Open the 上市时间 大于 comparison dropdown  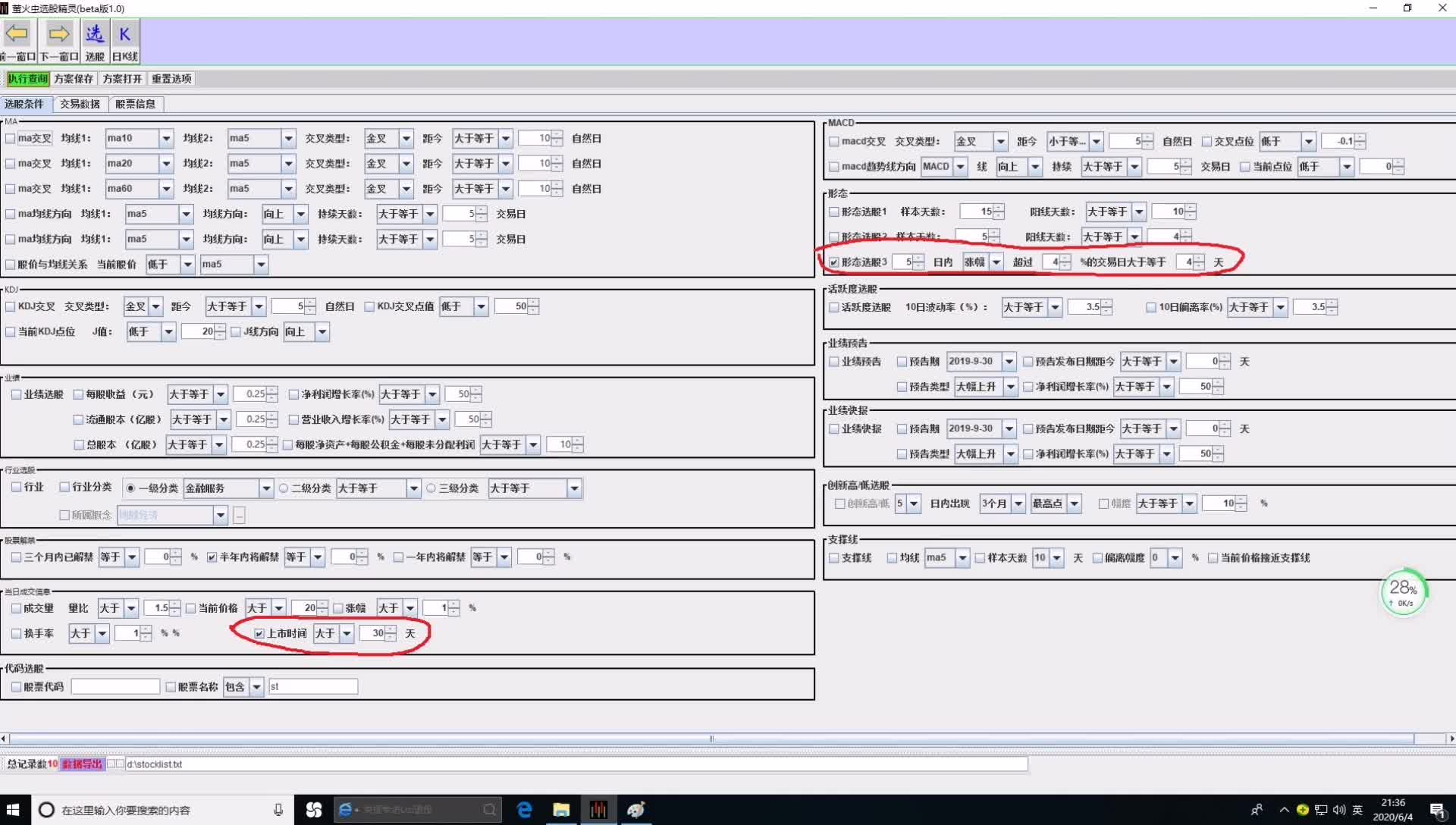pyautogui.click(x=347, y=634)
